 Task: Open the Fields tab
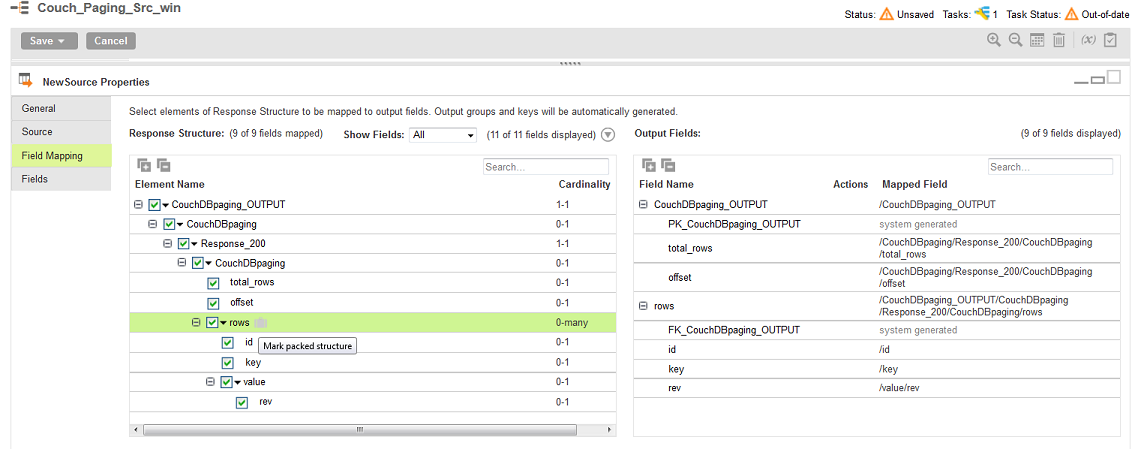(x=62, y=179)
